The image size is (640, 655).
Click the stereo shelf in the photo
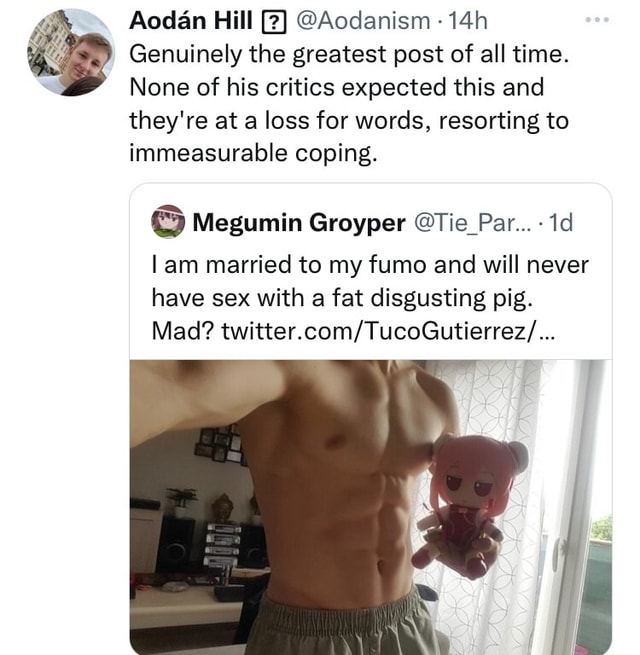click(x=222, y=545)
